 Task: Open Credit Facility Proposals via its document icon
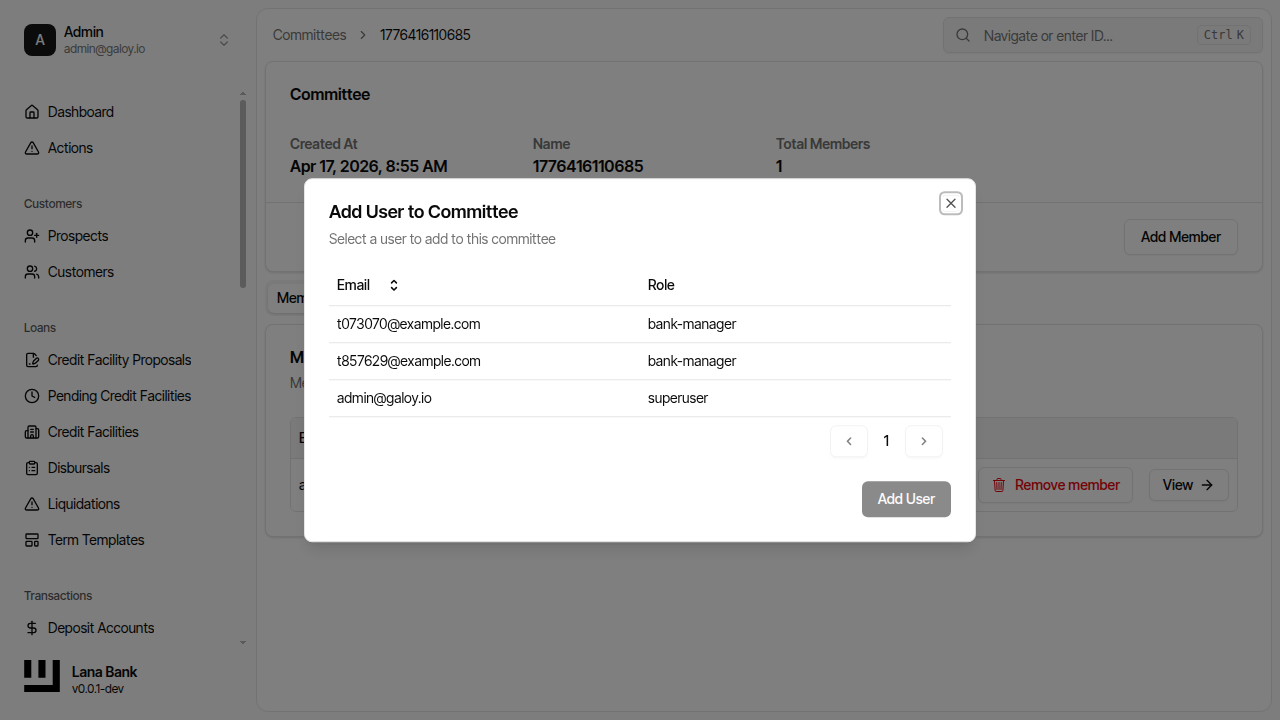[31, 359]
